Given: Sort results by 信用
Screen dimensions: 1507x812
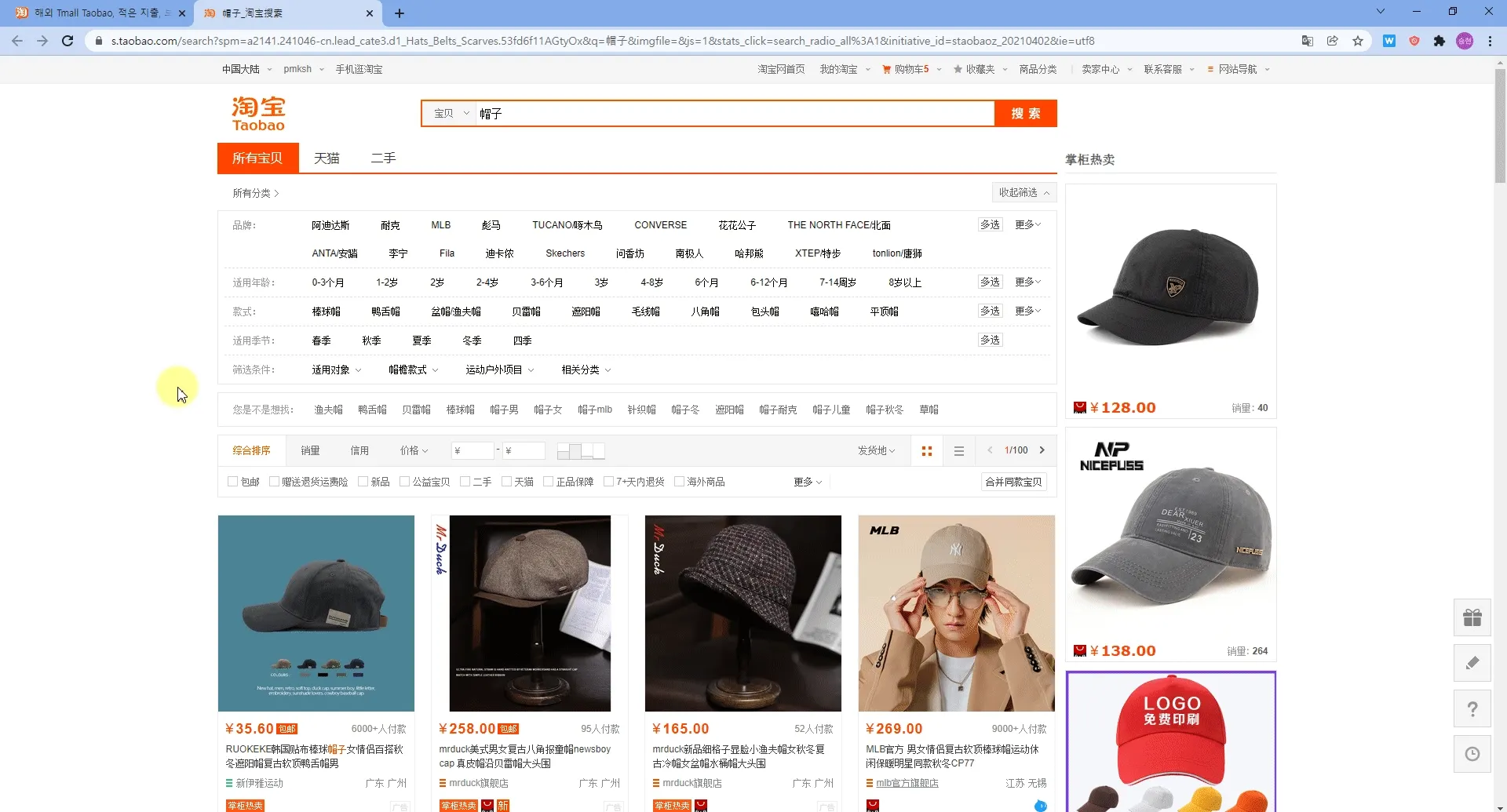Looking at the screenshot, I should pos(359,450).
